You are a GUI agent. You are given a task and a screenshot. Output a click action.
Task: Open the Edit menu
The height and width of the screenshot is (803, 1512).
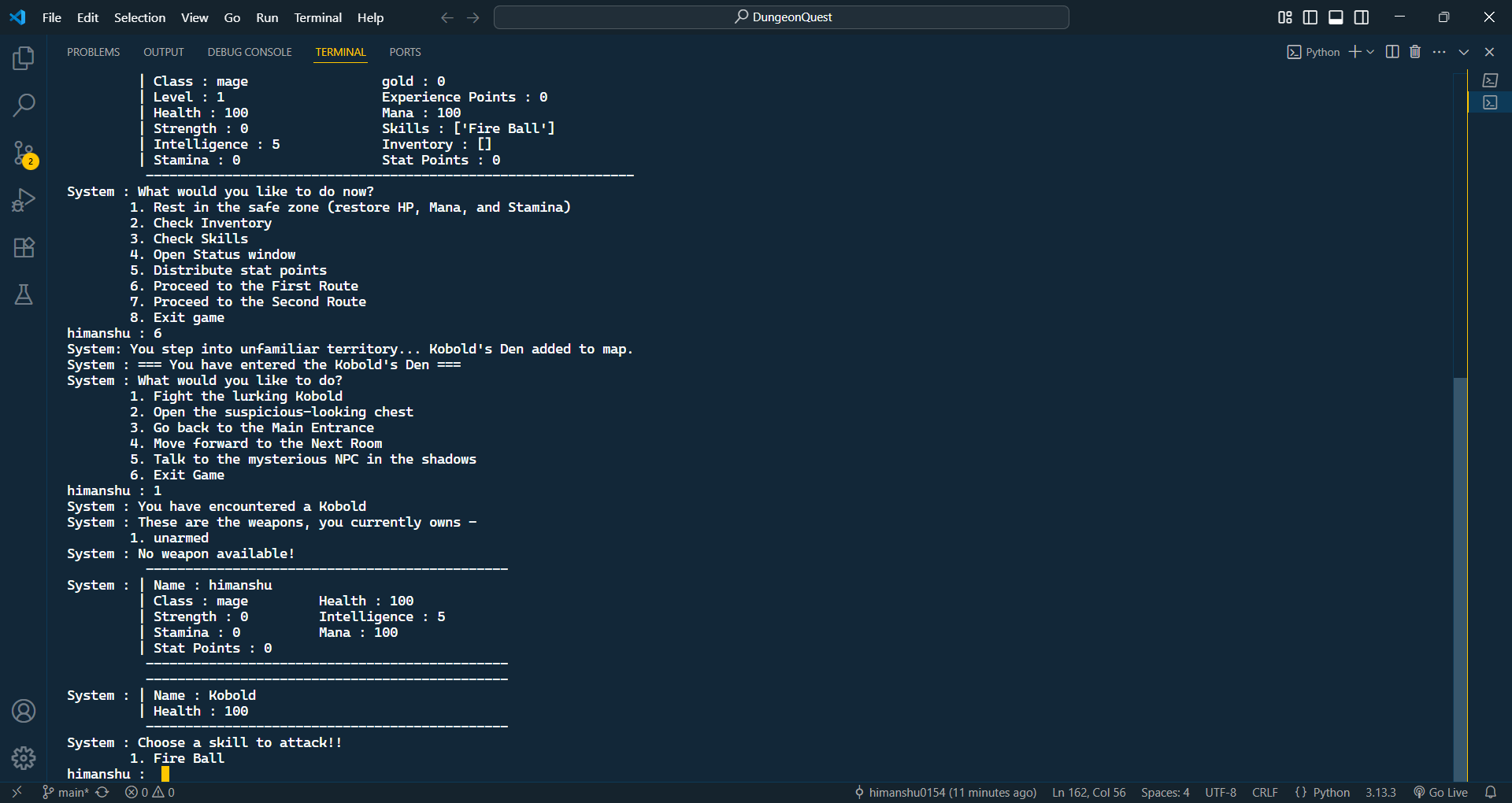[88, 17]
